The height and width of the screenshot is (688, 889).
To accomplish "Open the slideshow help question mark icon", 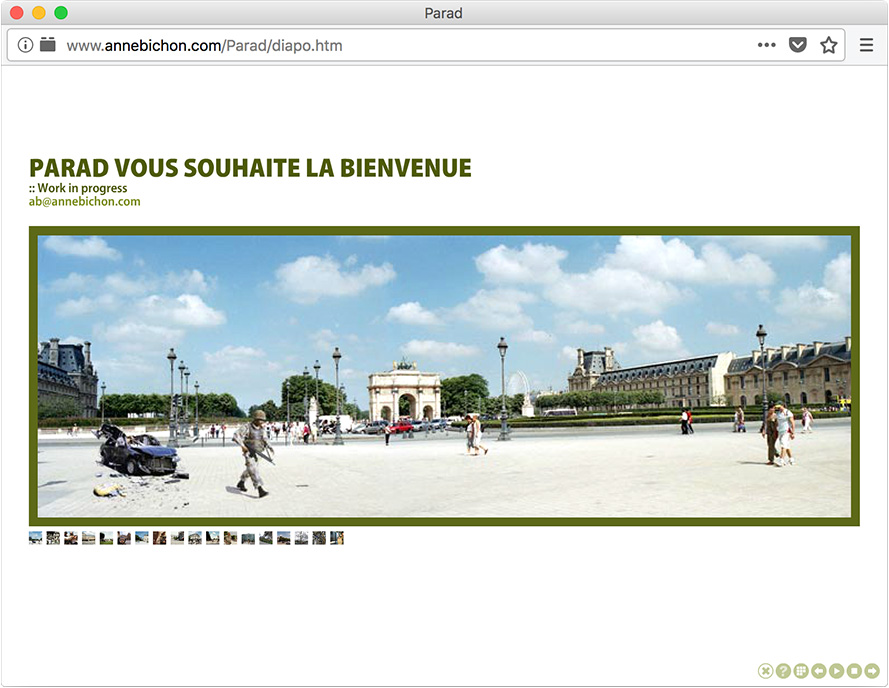I will (783, 671).
